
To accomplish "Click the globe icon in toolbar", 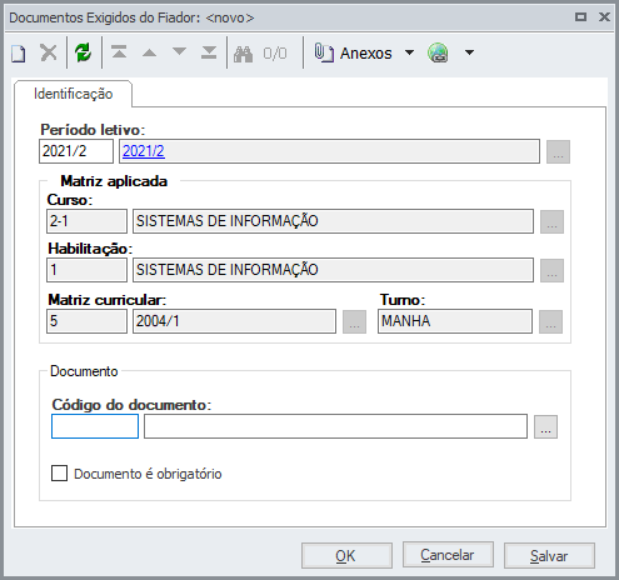I will coord(437,54).
